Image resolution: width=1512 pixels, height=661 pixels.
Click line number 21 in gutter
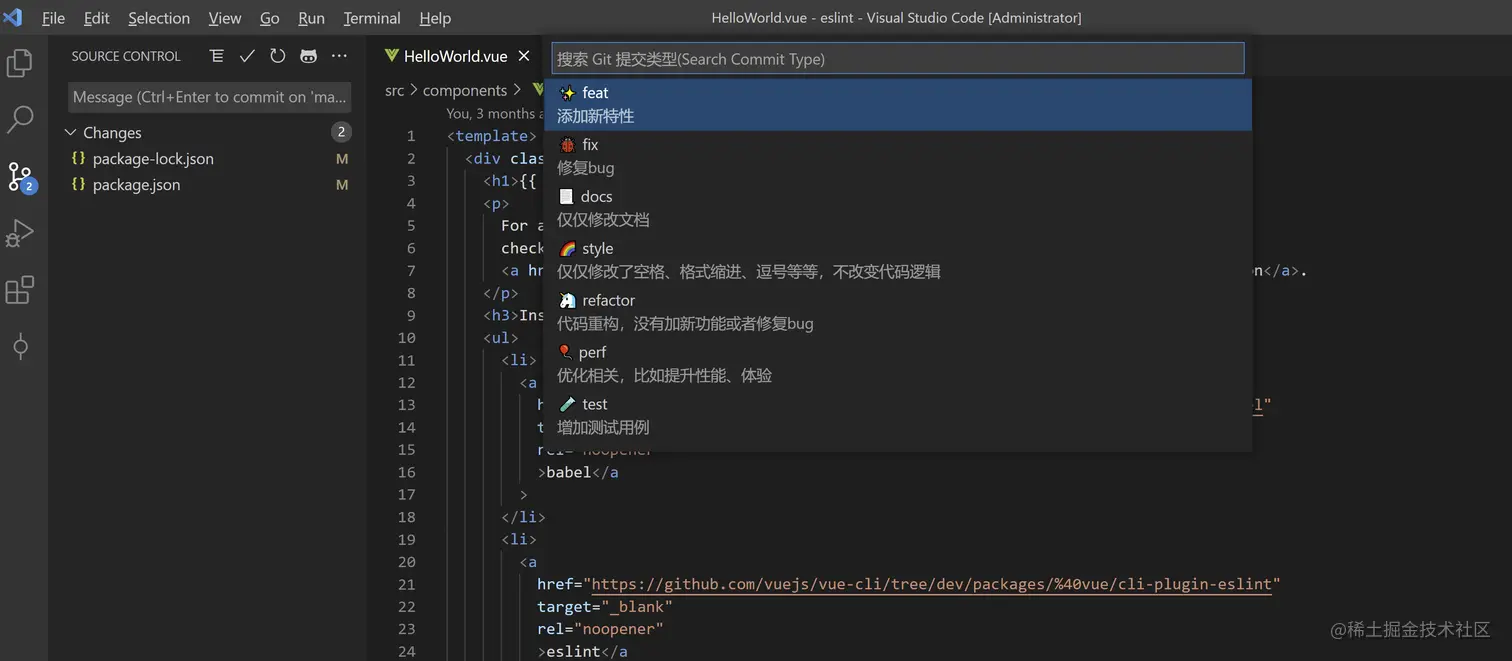click(406, 584)
